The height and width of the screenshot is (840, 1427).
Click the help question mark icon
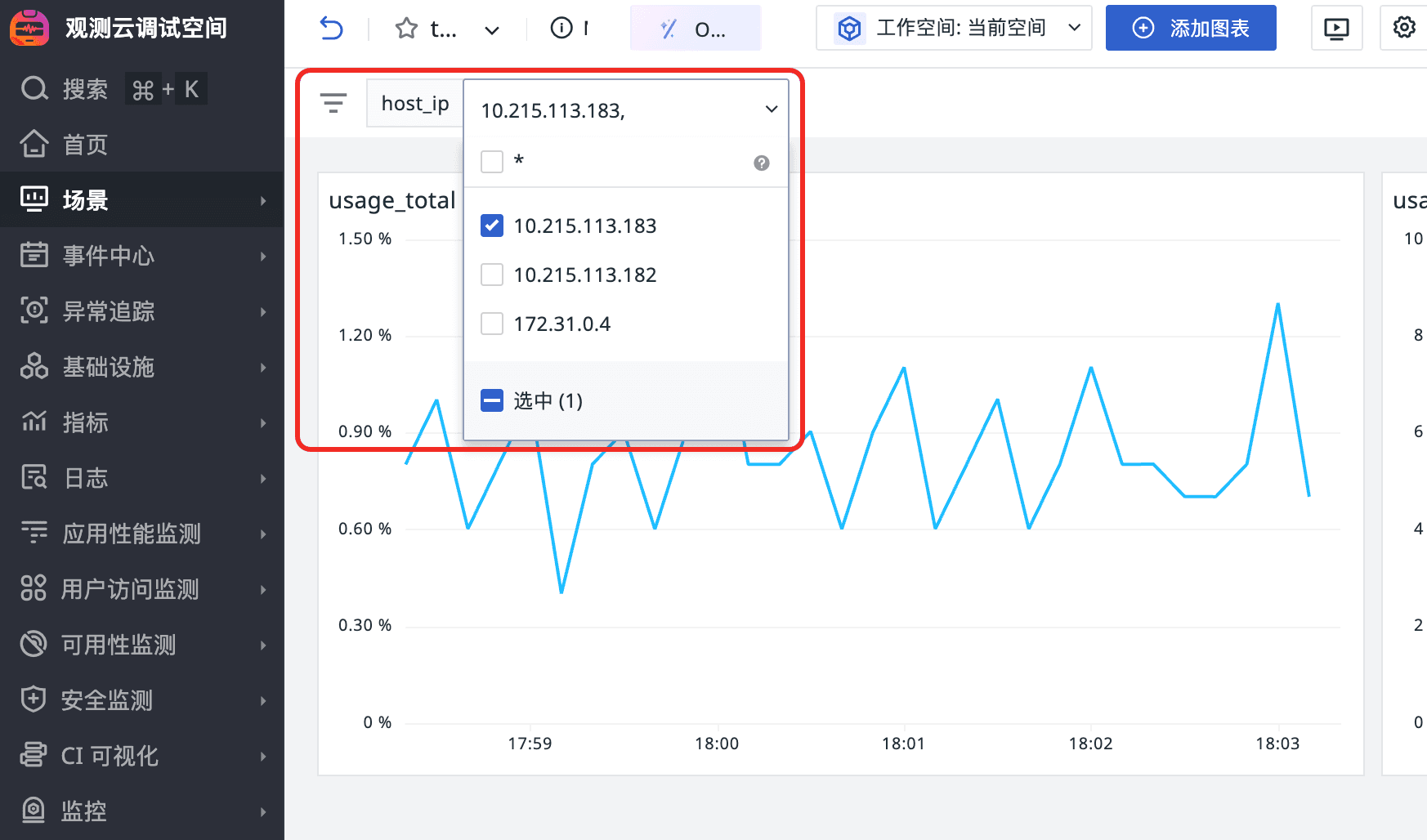761,163
